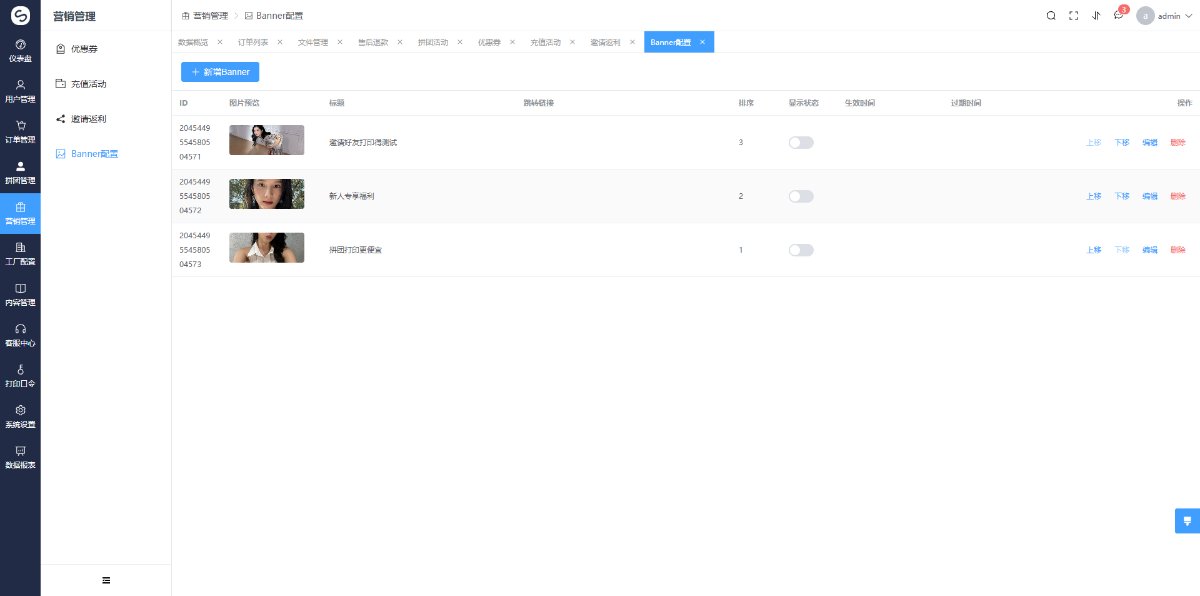Open 订单管理 from the left rail

pyautogui.click(x=20, y=132)
